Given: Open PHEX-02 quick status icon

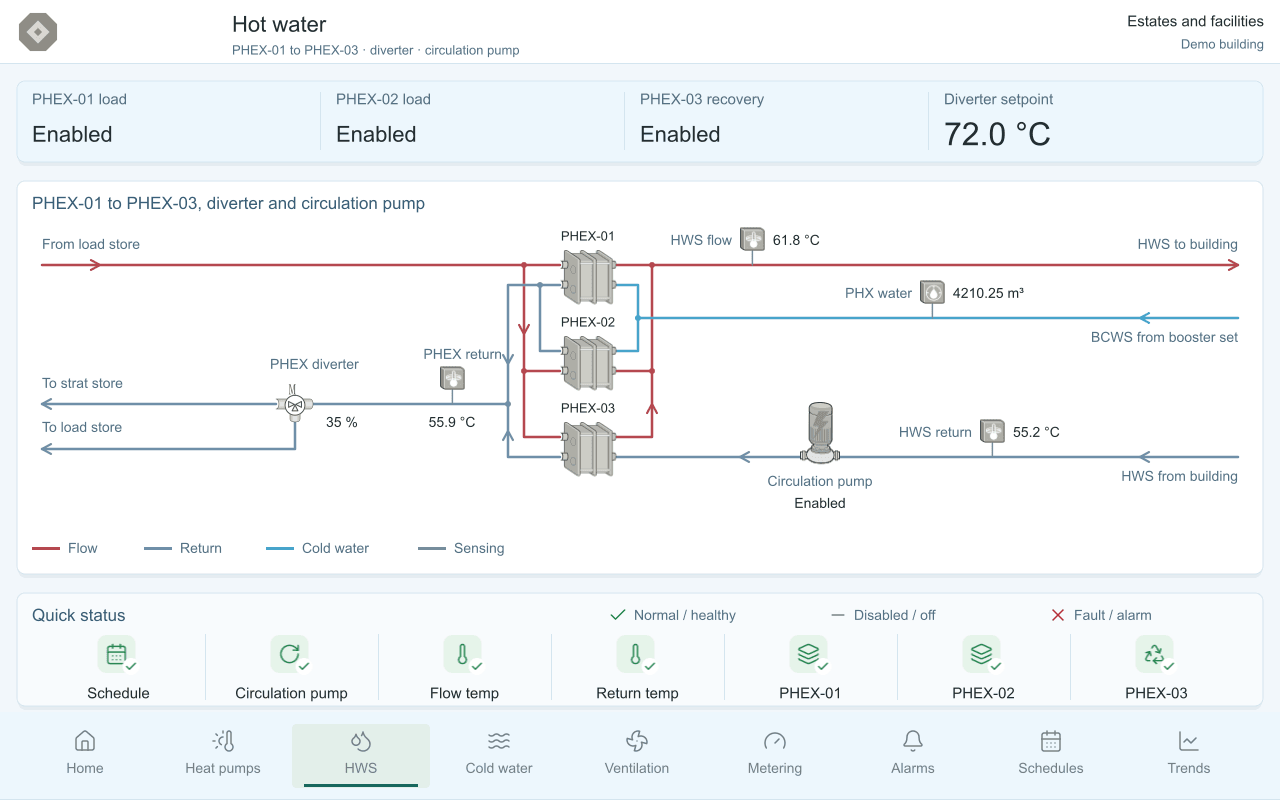Looking at the screenshot, I should pos(983,655).
